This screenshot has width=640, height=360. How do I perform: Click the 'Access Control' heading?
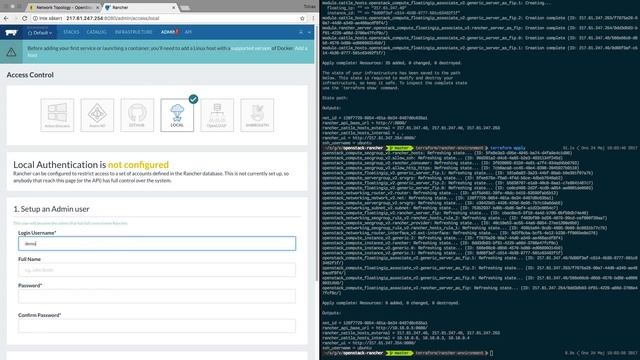click(30, 75)
